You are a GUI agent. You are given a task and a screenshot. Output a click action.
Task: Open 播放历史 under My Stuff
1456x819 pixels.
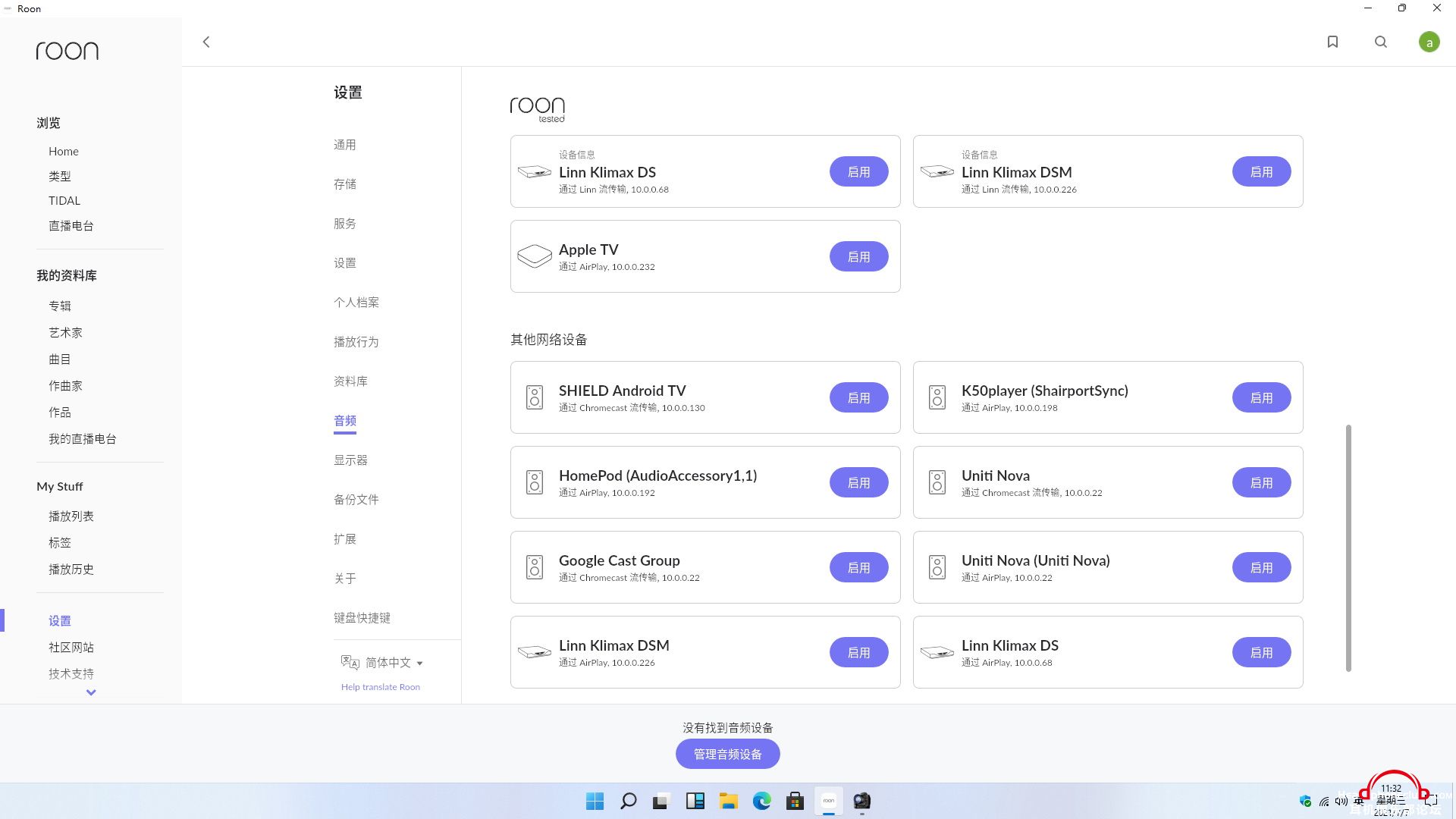pos(71,570)
